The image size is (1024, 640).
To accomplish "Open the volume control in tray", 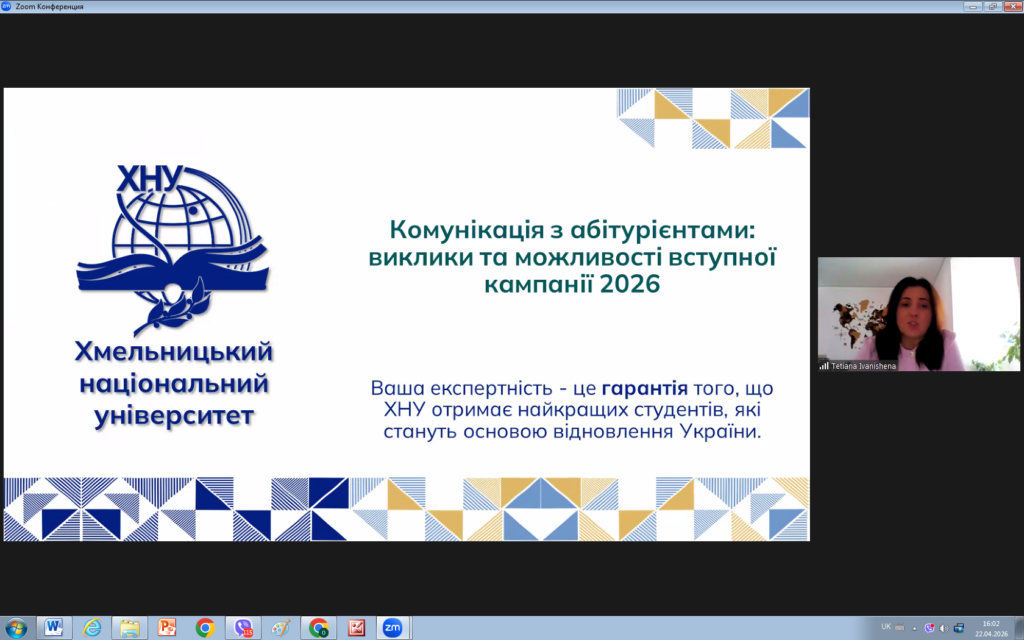I will pyautogui.click(x=944, y=628).
